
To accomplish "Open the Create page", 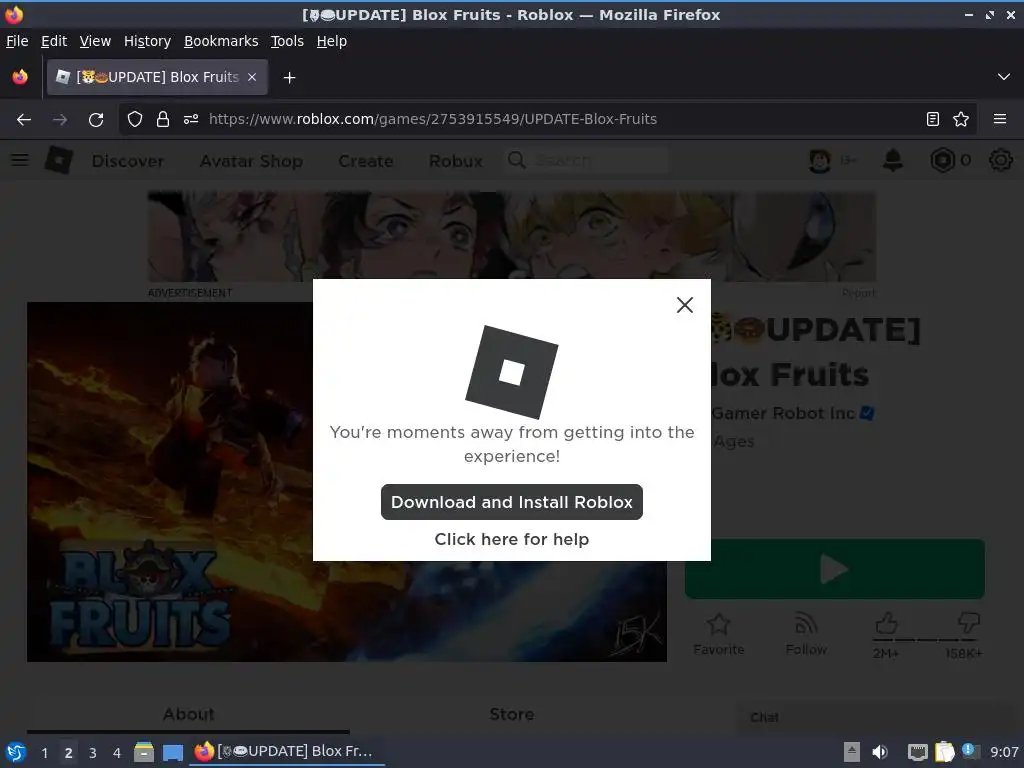I will pyautogui.click(x=366, y=161).
